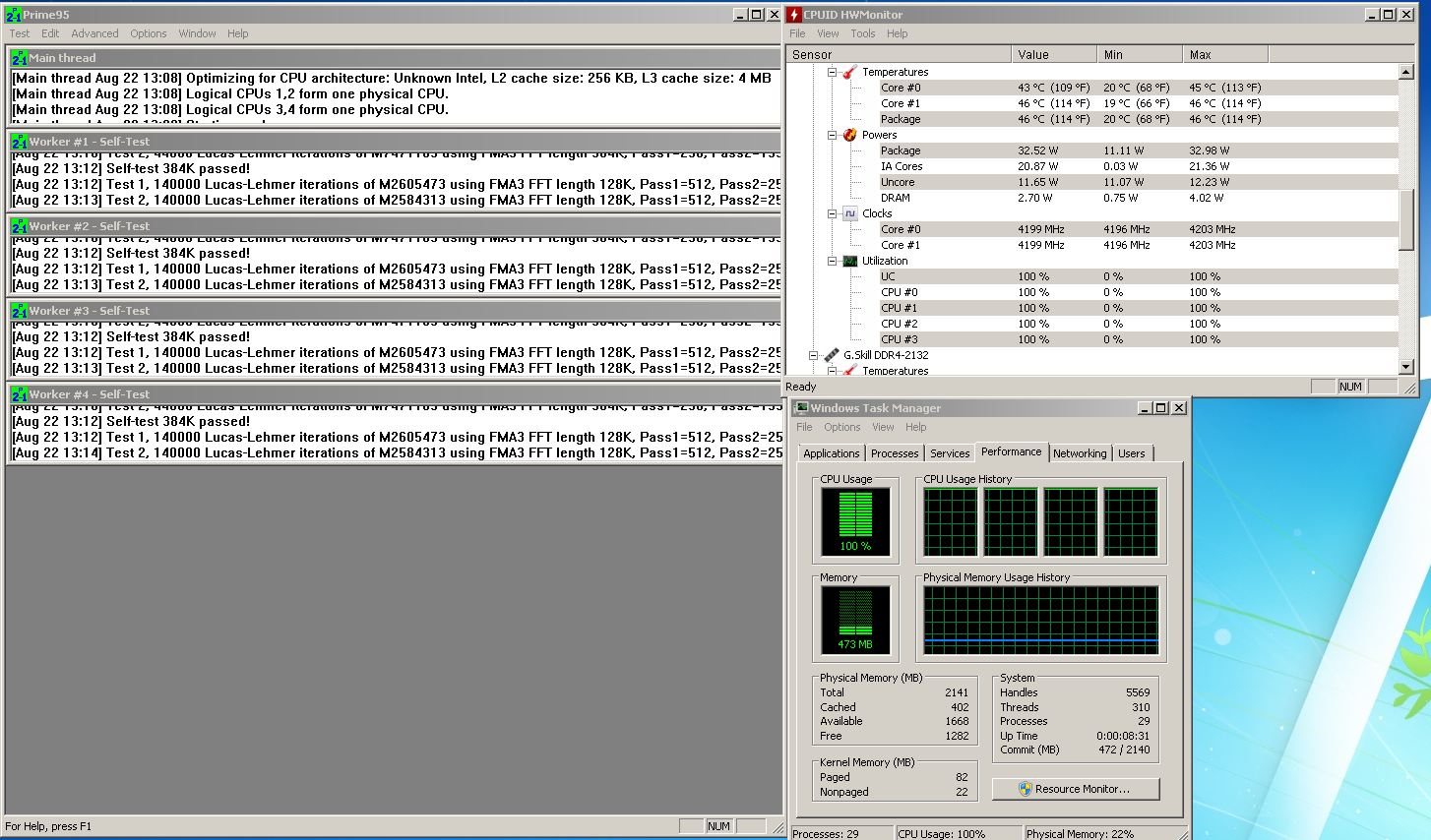Switch to the Services tab
Screen dimensions: 1431x840
(950, 453)
